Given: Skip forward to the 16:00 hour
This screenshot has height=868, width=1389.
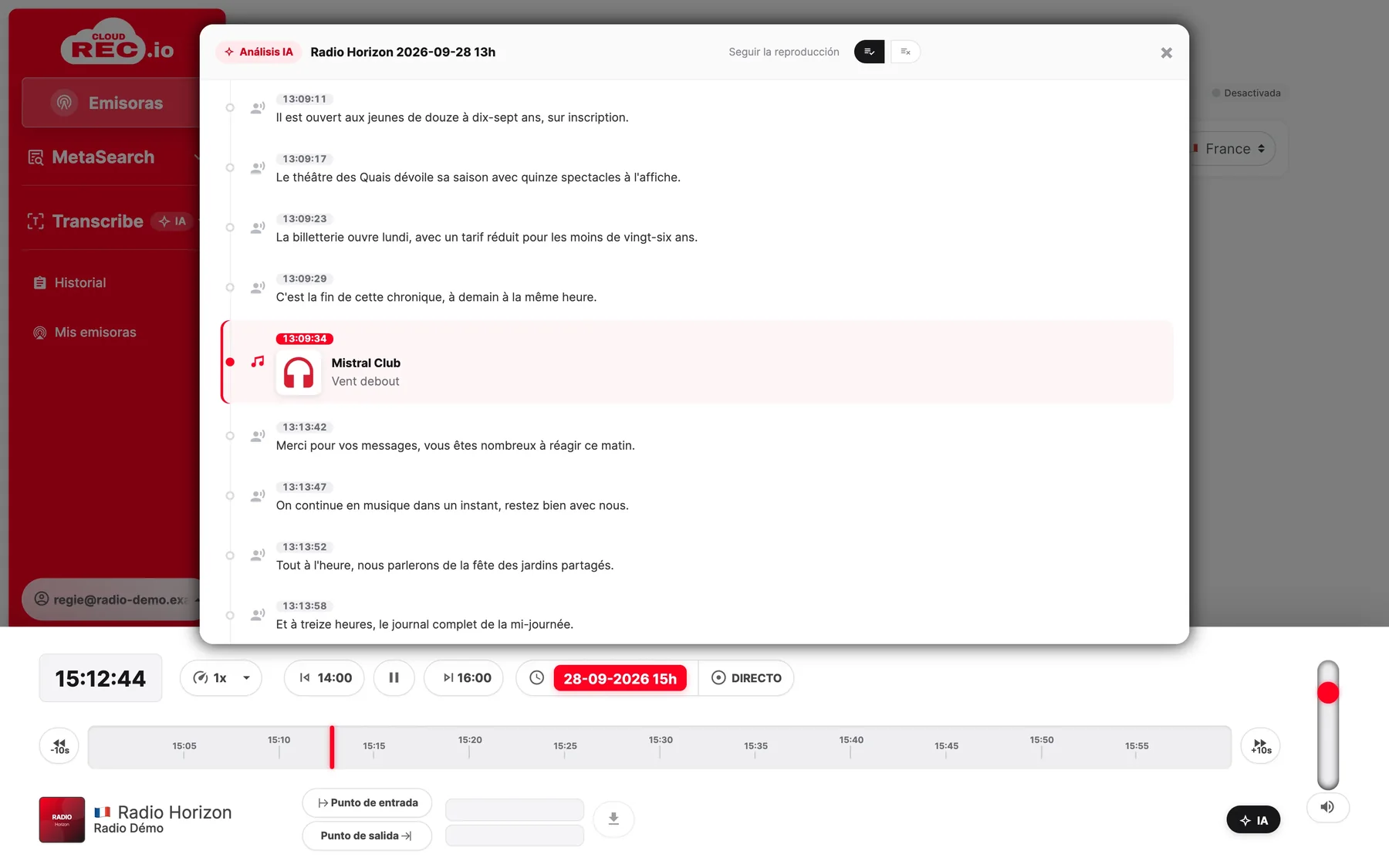Looking at the screenshot, I should pyautogui.click(x=465, y=678).
